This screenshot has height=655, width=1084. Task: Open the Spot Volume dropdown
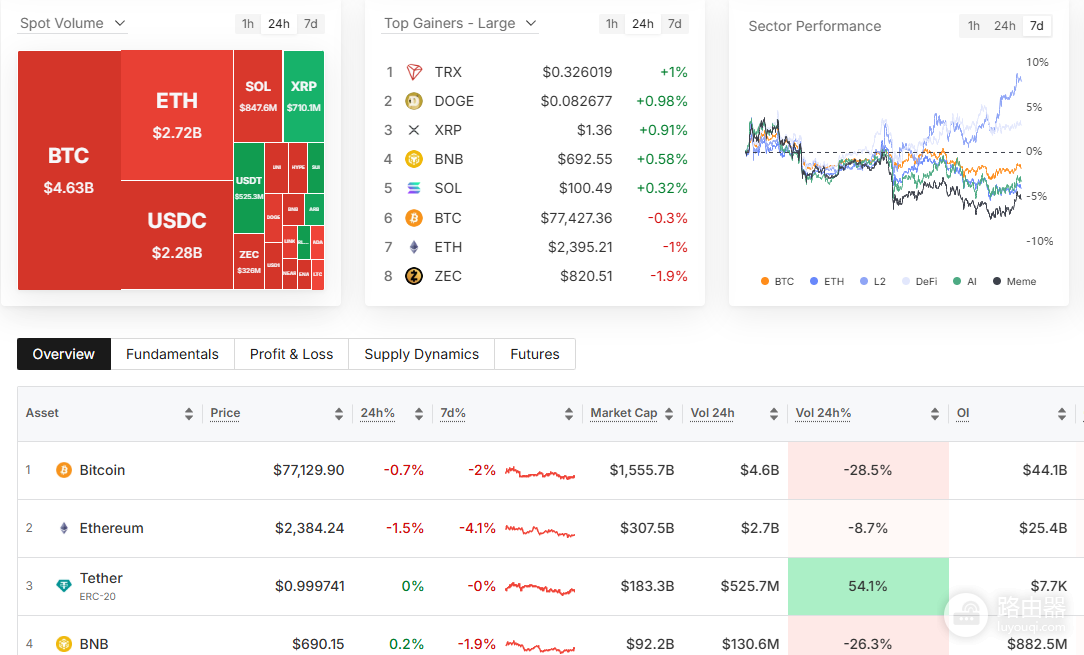click(73, 24)
